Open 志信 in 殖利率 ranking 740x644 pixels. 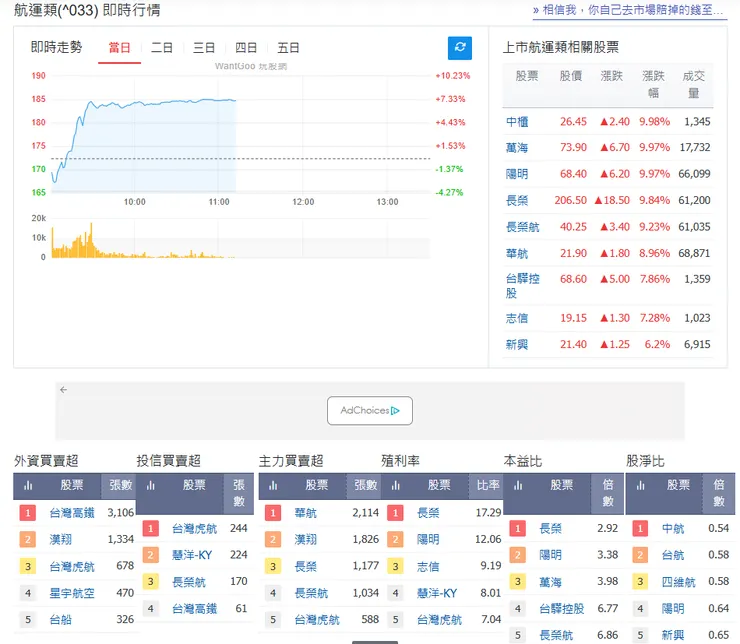click(x=428, y=566)
